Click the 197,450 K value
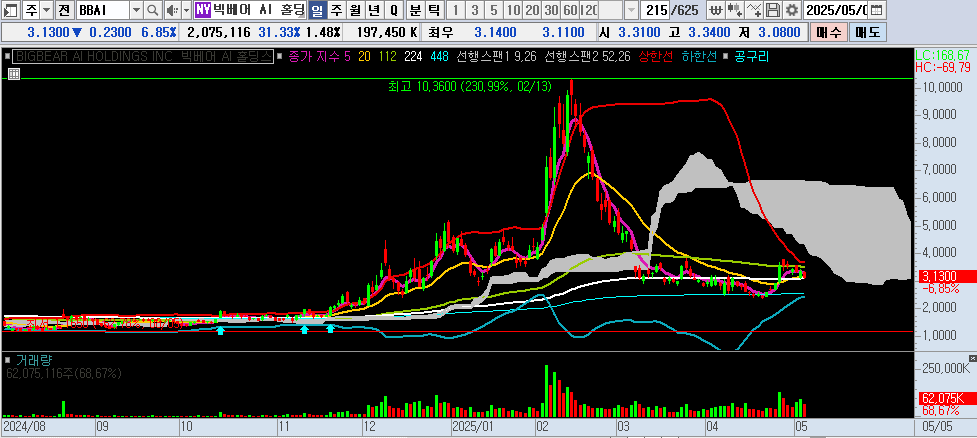The height and width of the screenshot is (438, 977). [x=389, y=32]
